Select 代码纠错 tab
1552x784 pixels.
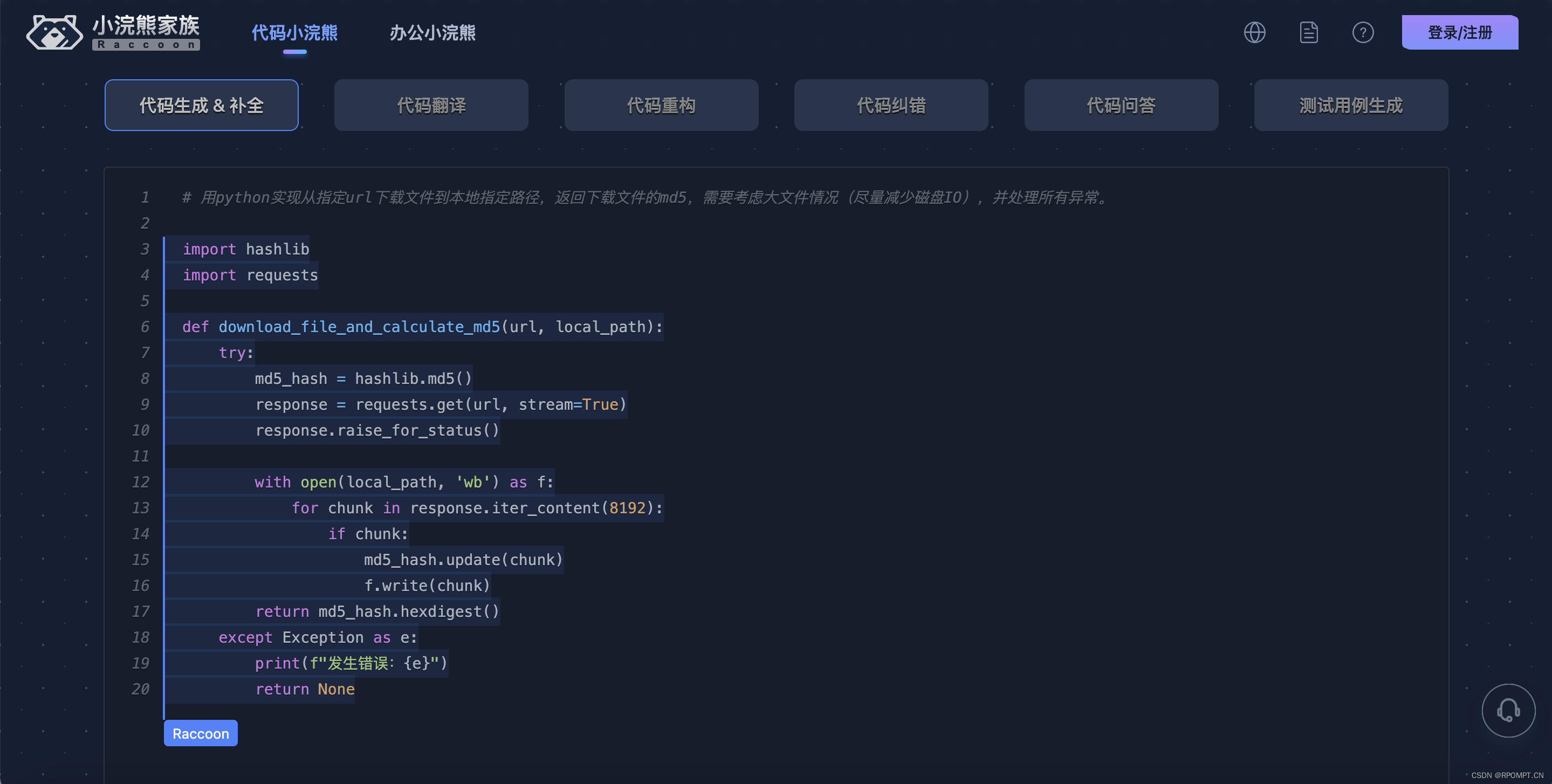(891, 106)
